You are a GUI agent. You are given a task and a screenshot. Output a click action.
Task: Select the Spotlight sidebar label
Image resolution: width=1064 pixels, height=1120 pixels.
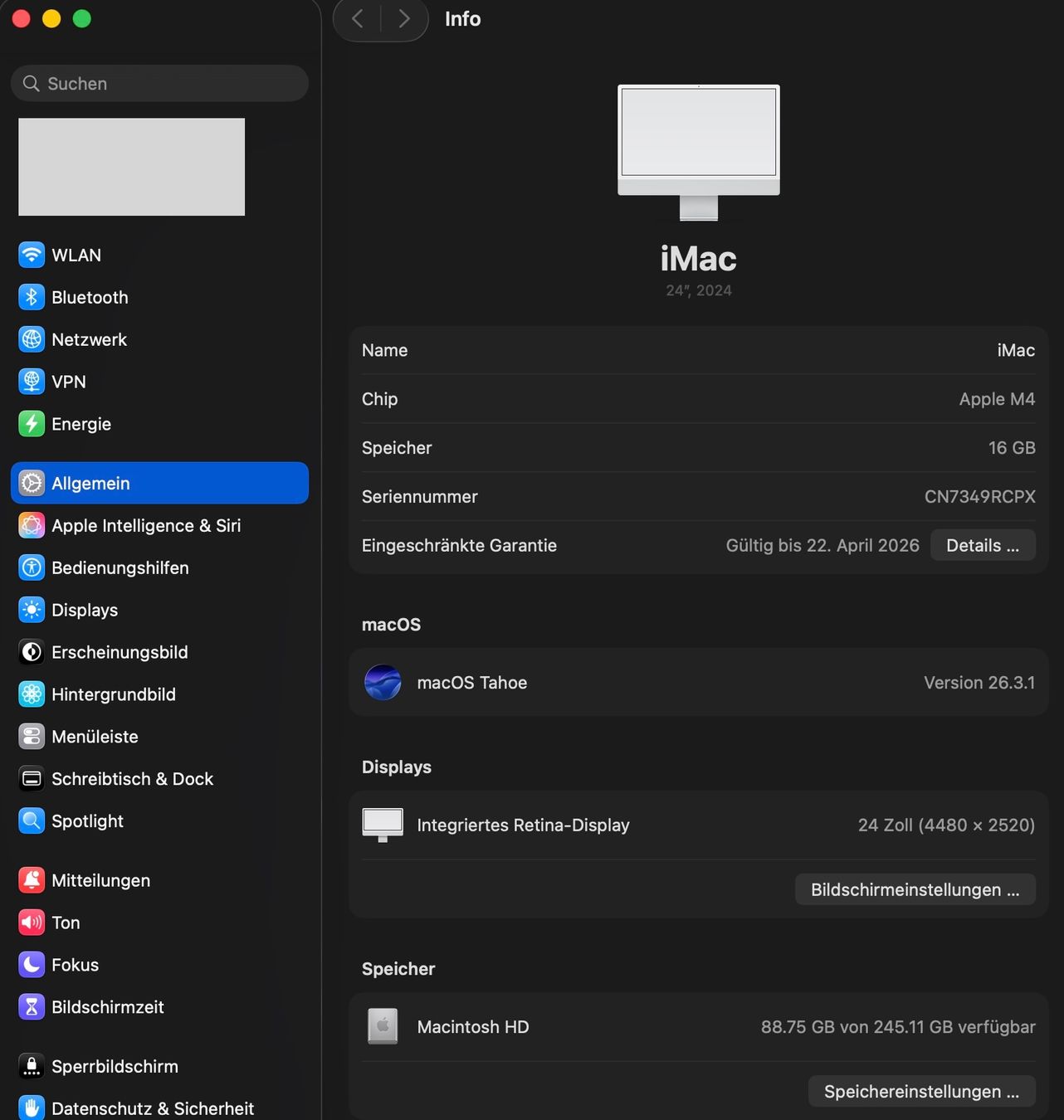coord(87,821)
